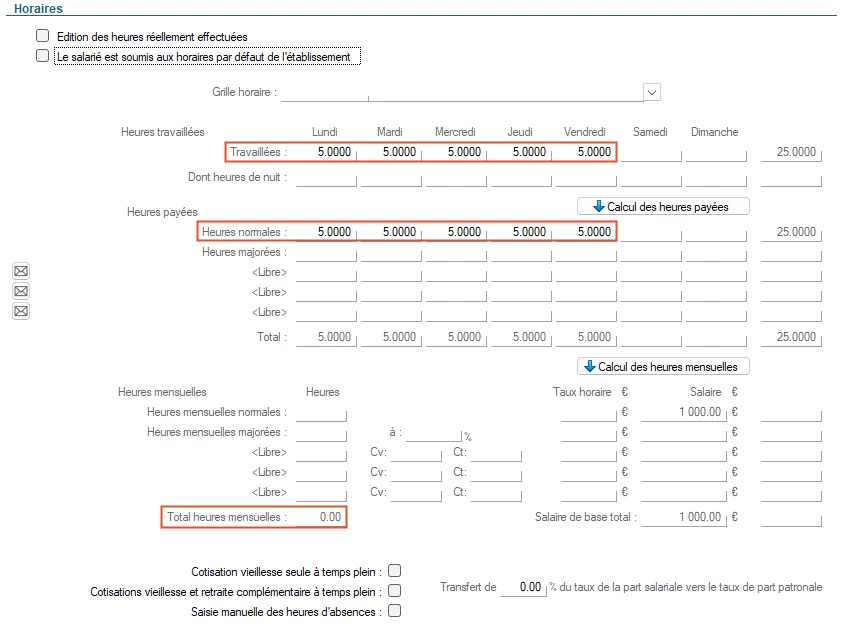Click the 'Horaires' section heading
The width and height of the screenshot is (842, 630).
click(38, 9)
